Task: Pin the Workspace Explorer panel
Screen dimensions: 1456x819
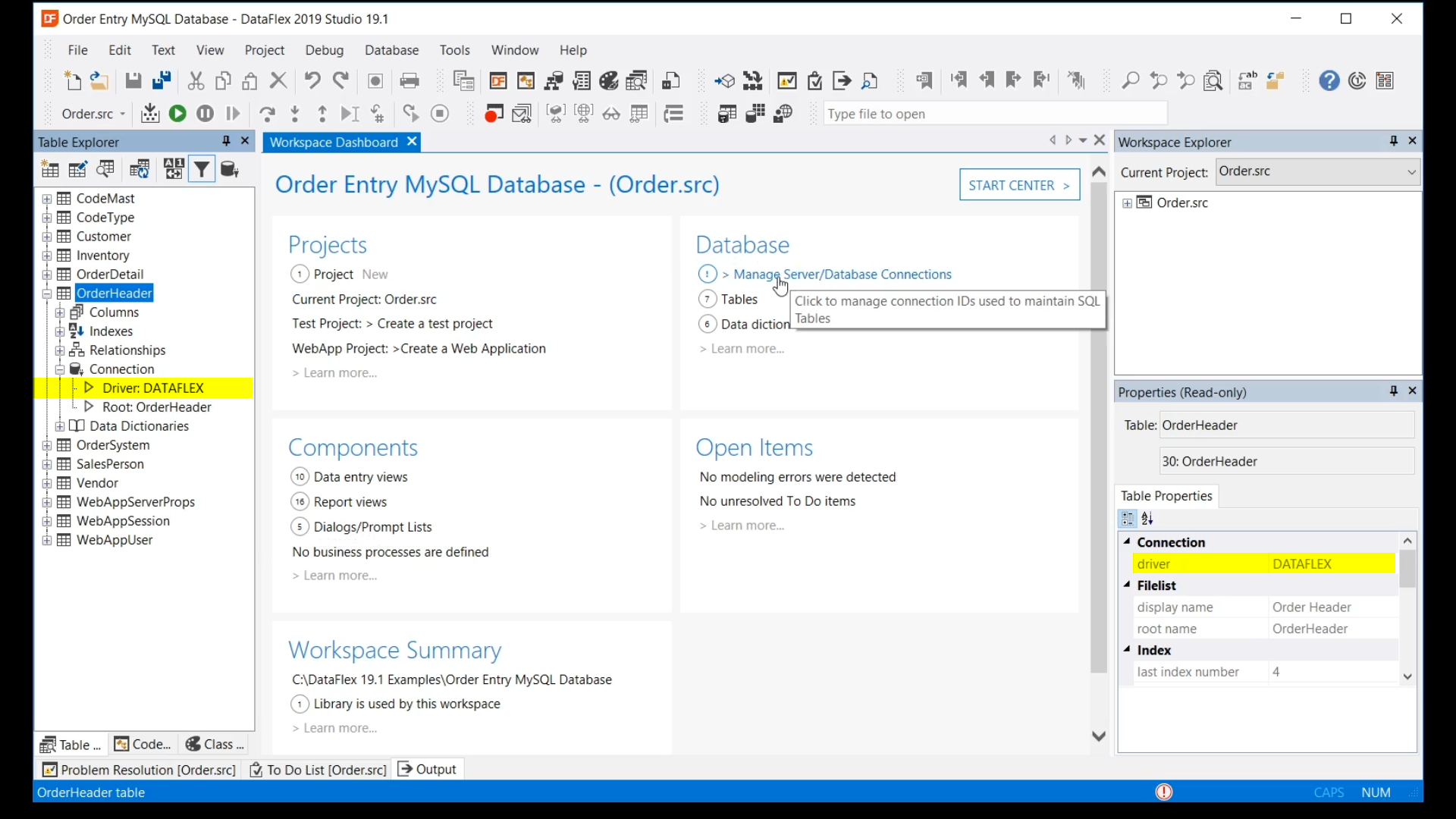Action: click(x=1393, y=141)
